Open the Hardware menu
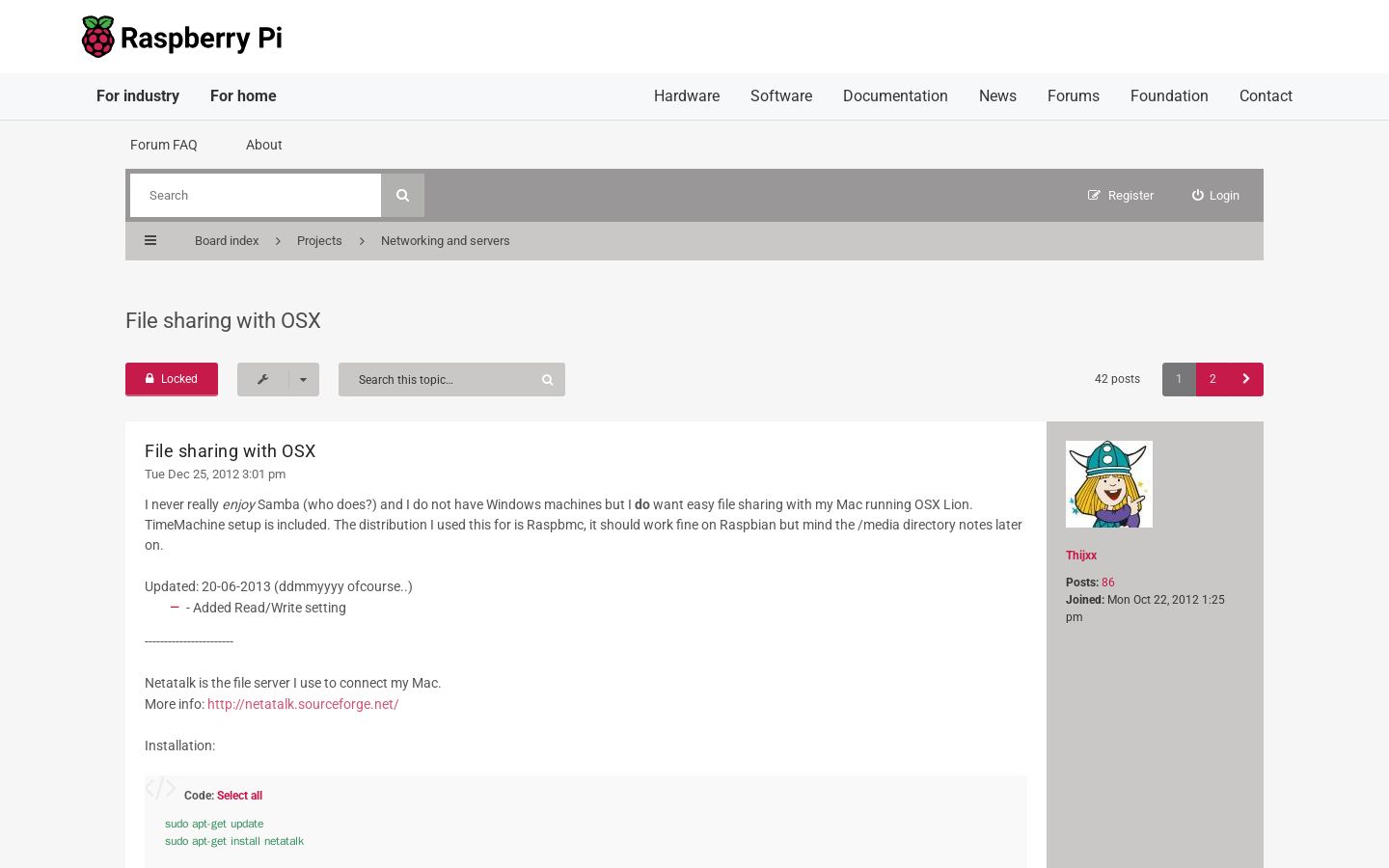This screenshot has height=868, width=1389. pyautogui.click(x=687, y=96)
